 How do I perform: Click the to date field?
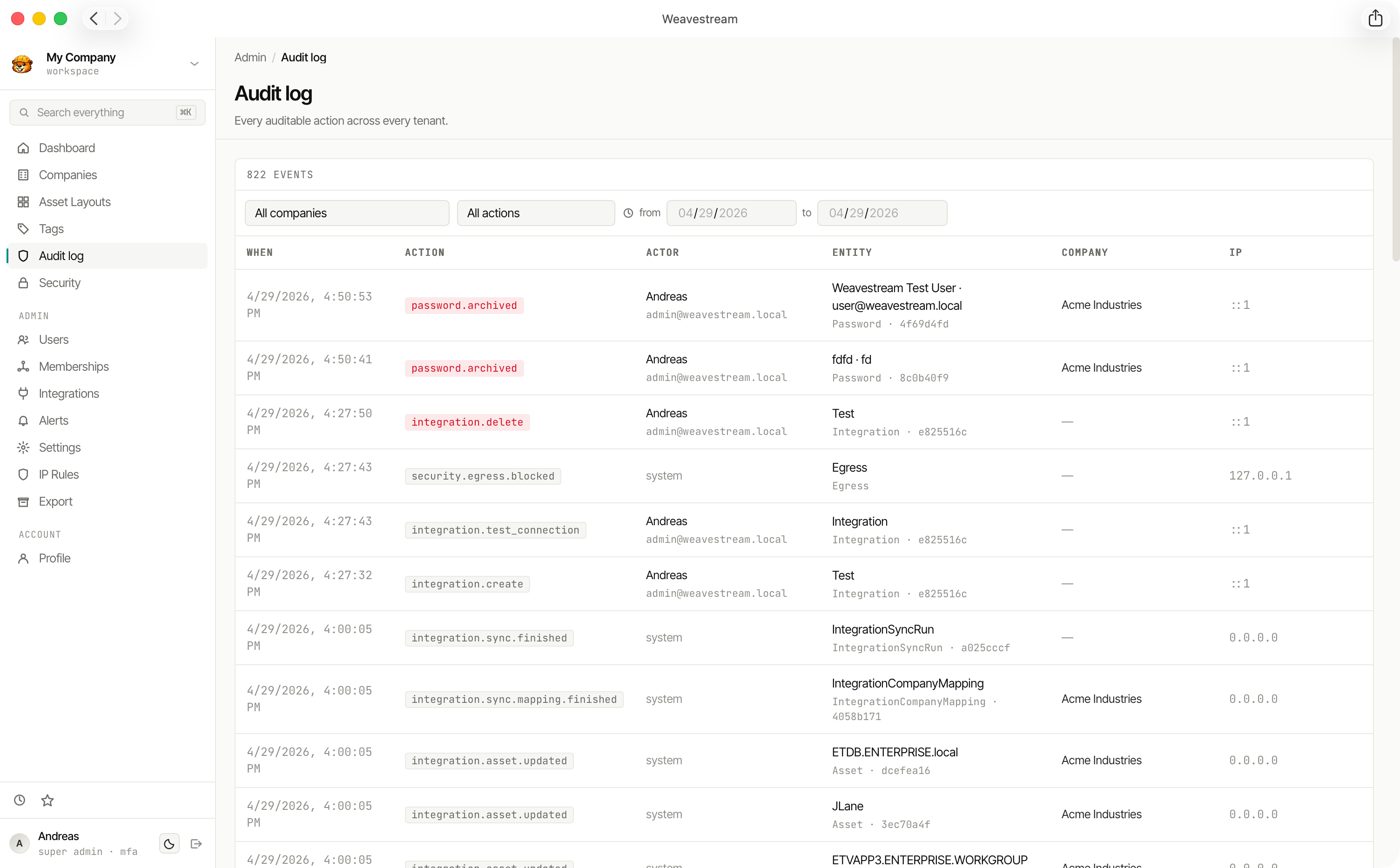pos(882,213)
